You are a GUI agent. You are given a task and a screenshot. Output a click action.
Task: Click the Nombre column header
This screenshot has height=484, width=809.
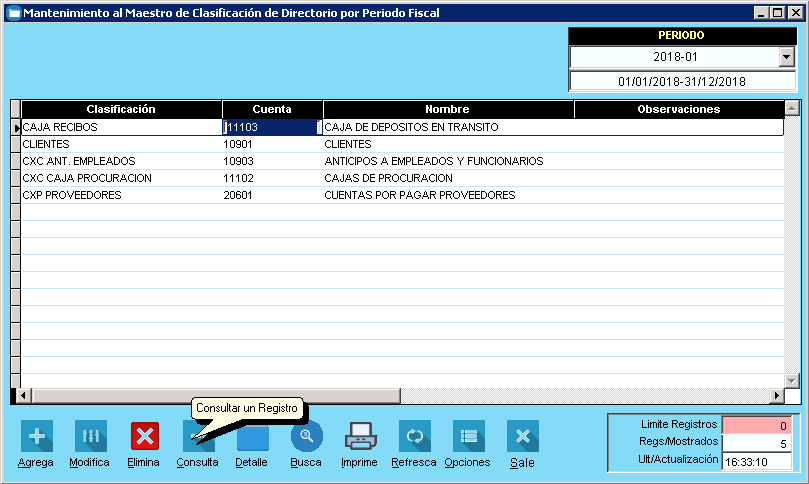click(447, 109)
